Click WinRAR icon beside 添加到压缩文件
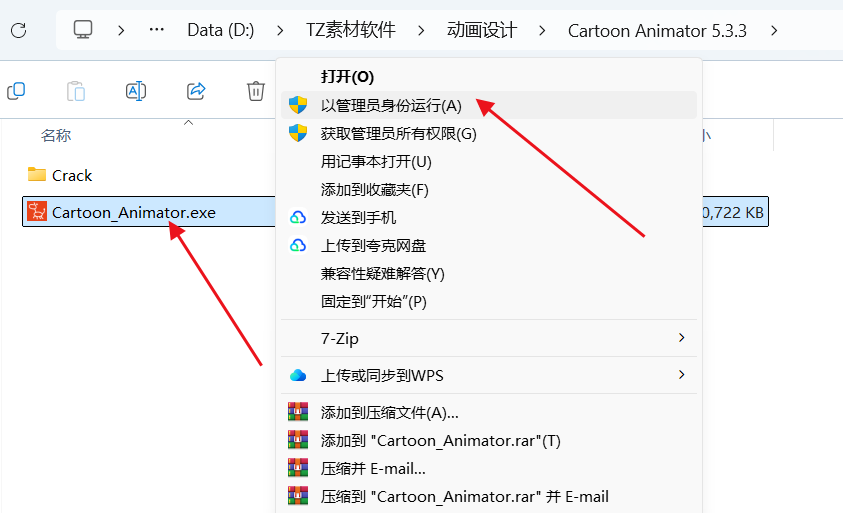The image size is (843, 513). coord(298,411)
